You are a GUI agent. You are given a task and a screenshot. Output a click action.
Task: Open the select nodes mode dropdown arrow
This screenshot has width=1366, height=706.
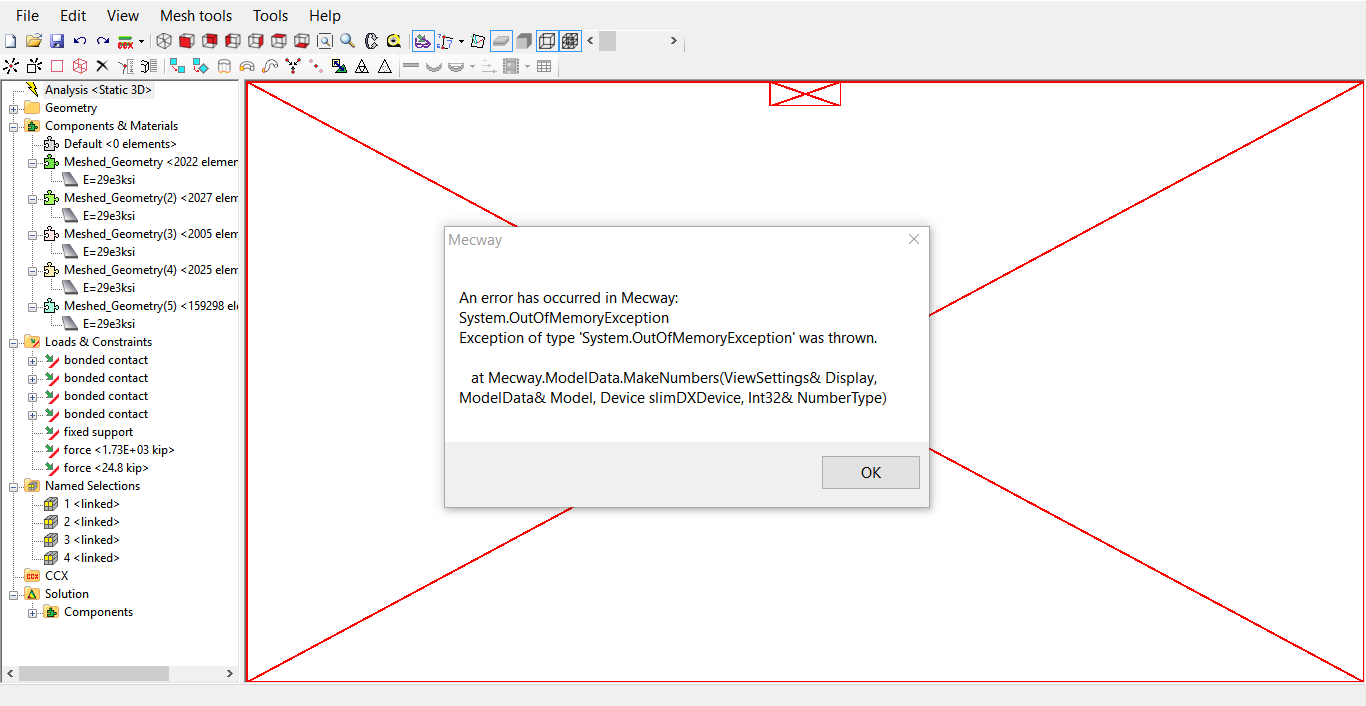[461, 41]
